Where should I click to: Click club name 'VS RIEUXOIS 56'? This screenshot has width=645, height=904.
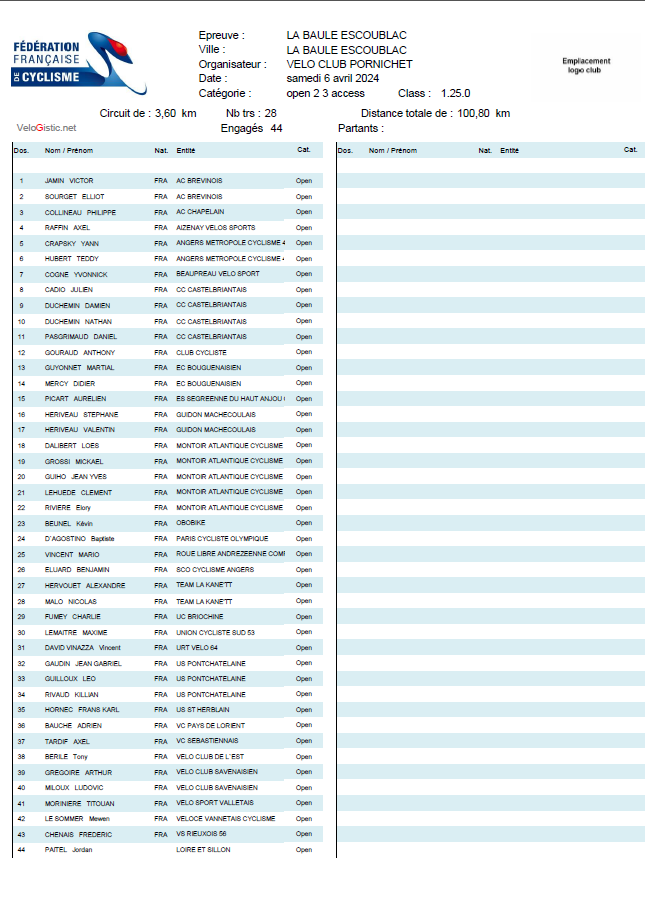pos(201,834)
